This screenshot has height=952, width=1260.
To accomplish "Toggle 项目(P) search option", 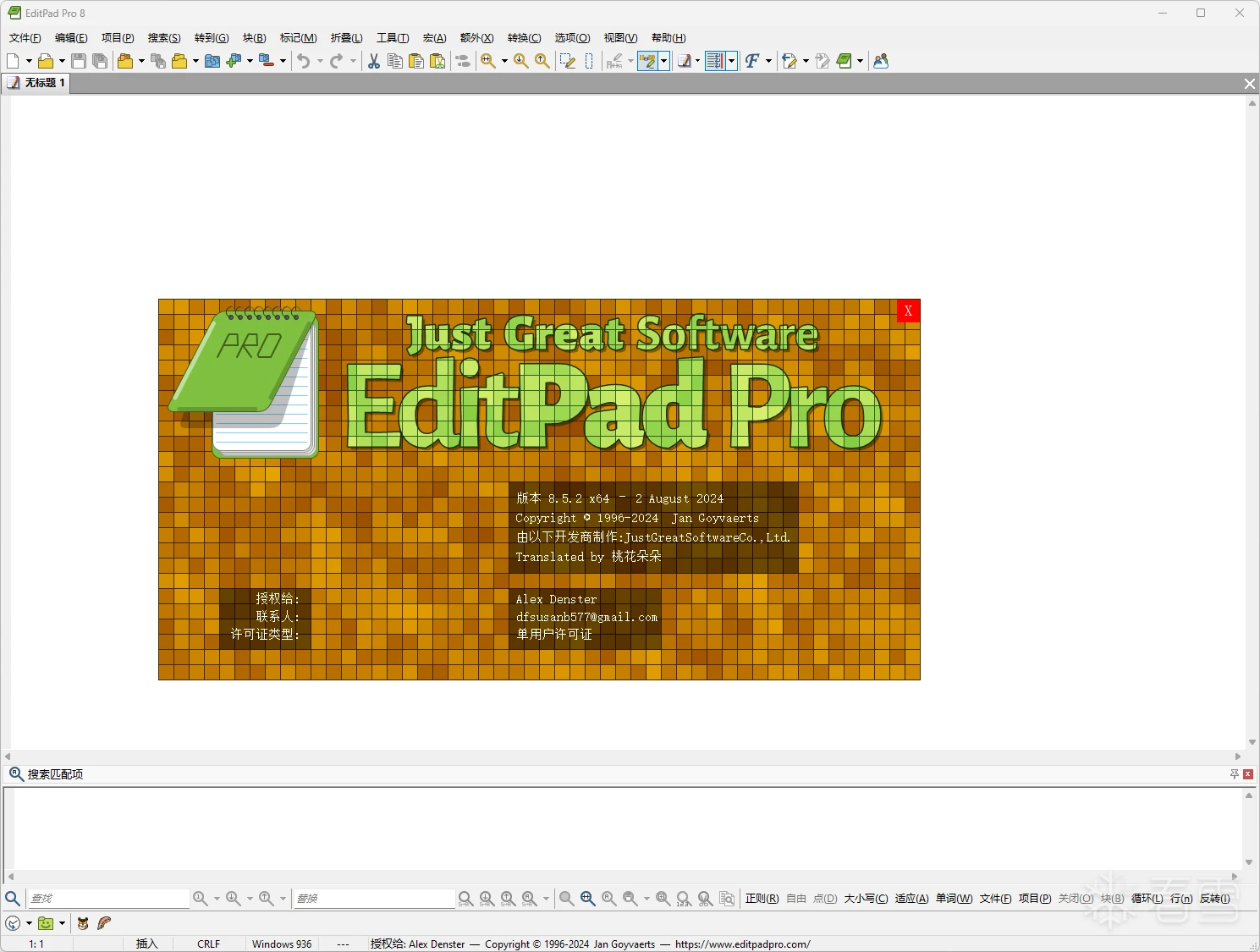I will coord(1034,899).
